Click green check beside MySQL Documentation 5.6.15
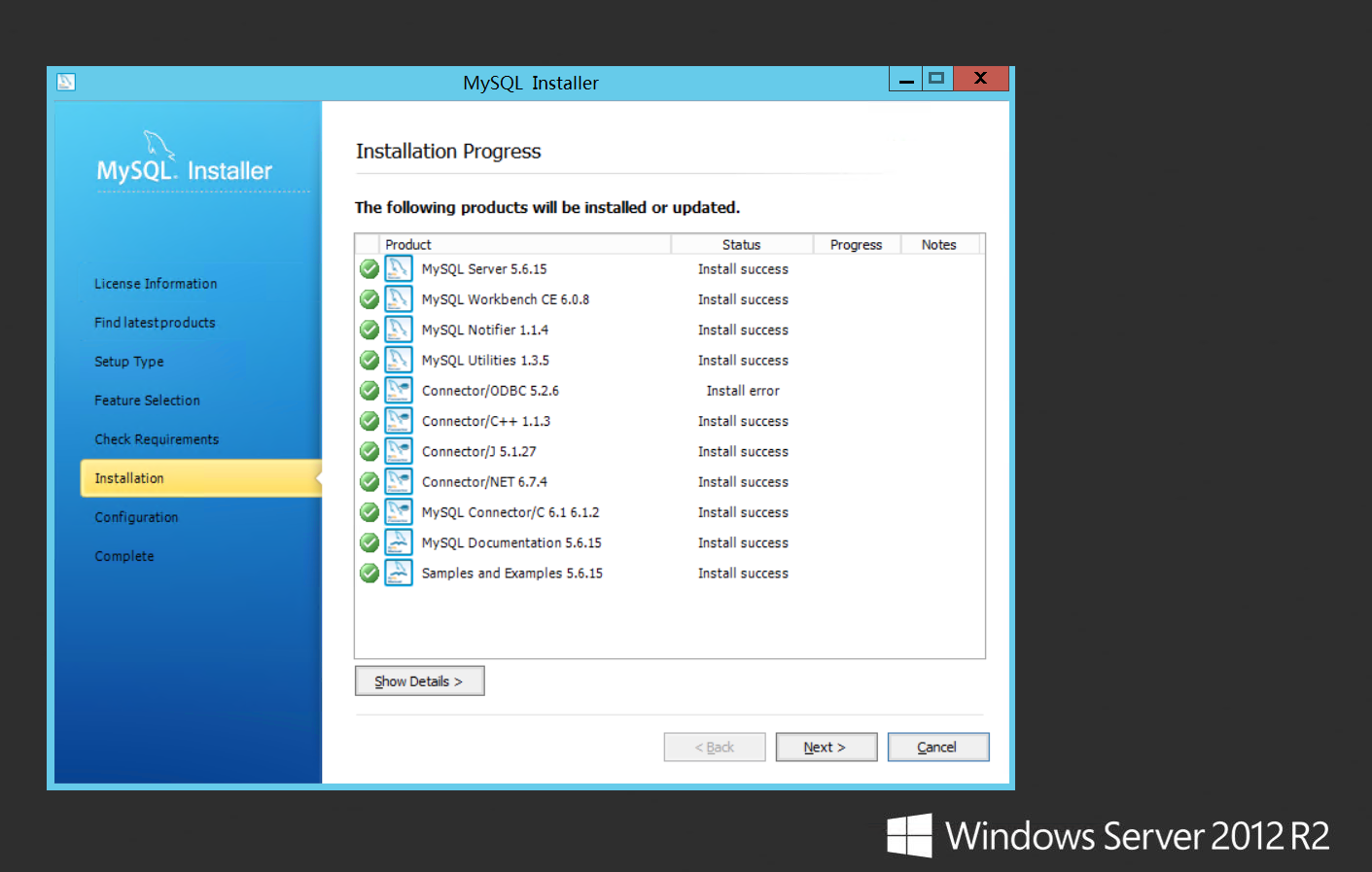 [x=369, y=542]
